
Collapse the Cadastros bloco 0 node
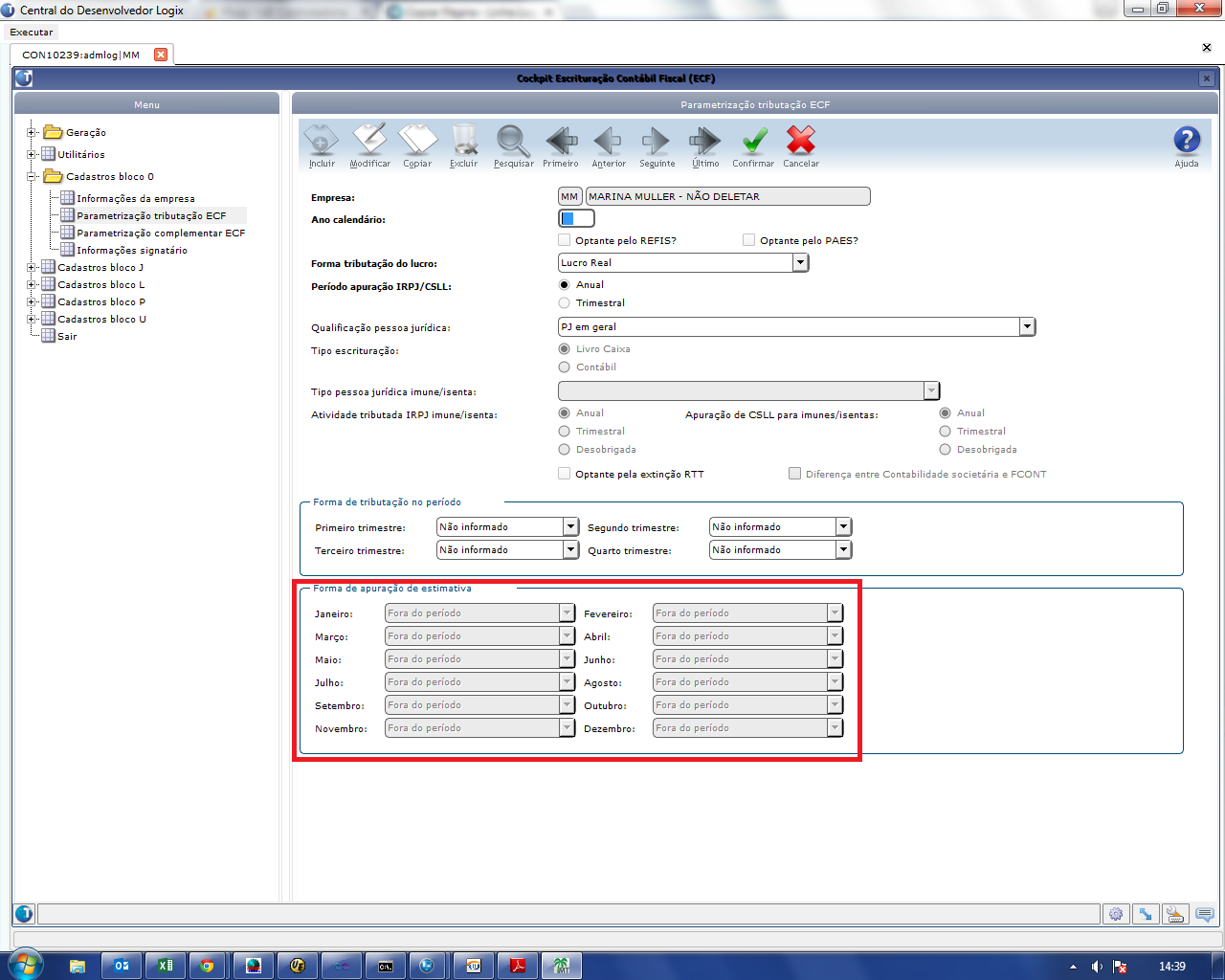[x=32, y=177]
